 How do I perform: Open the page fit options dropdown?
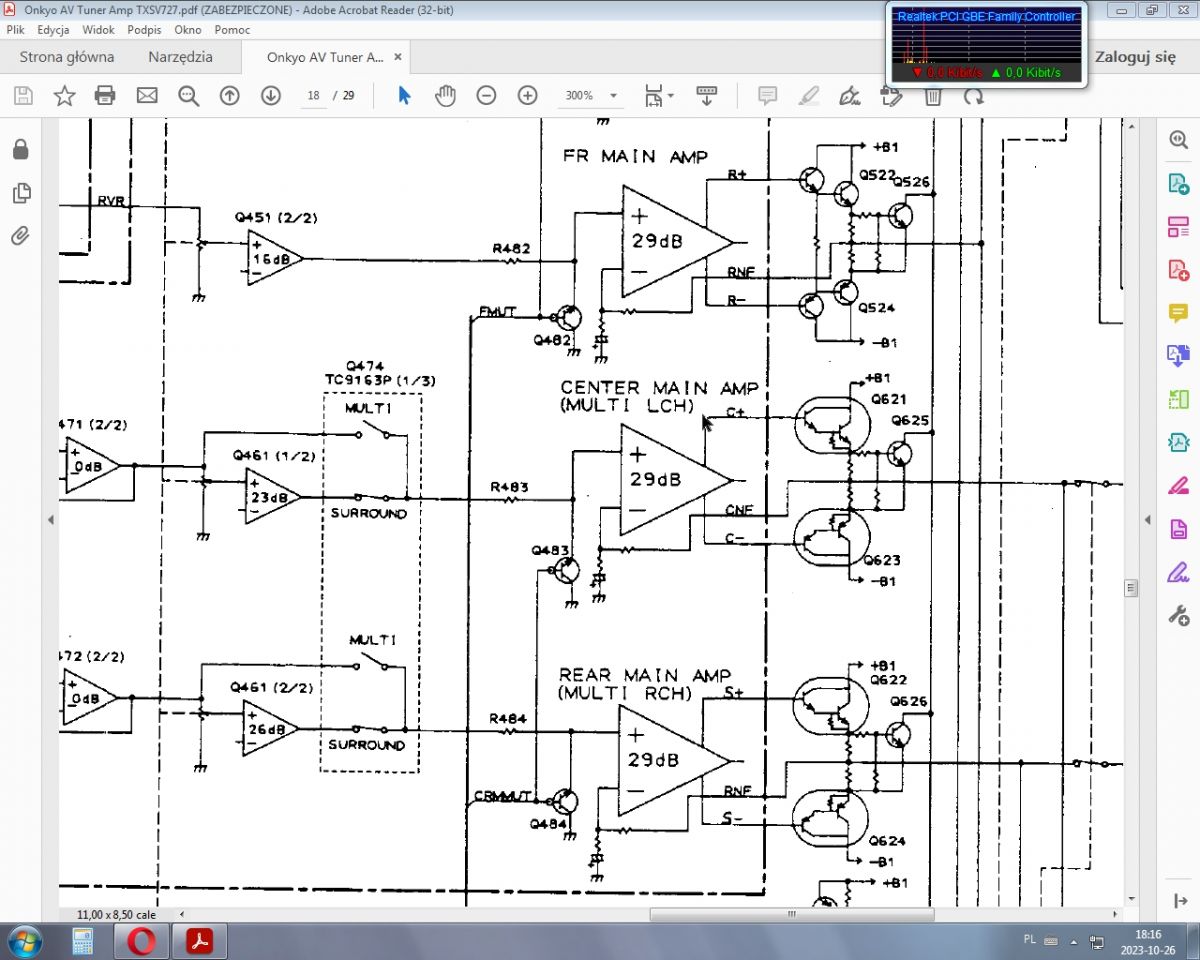[x=659, y=95]
